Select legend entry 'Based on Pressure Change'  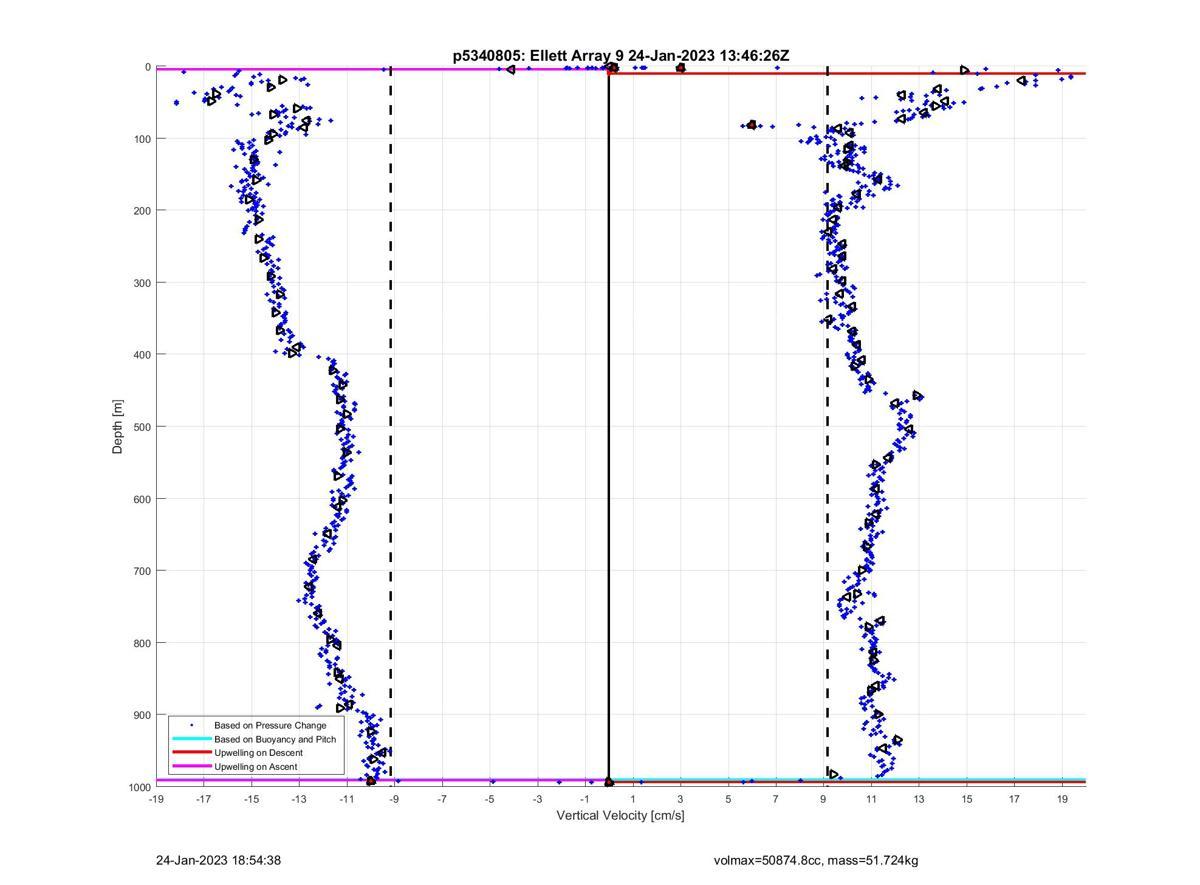270,725
